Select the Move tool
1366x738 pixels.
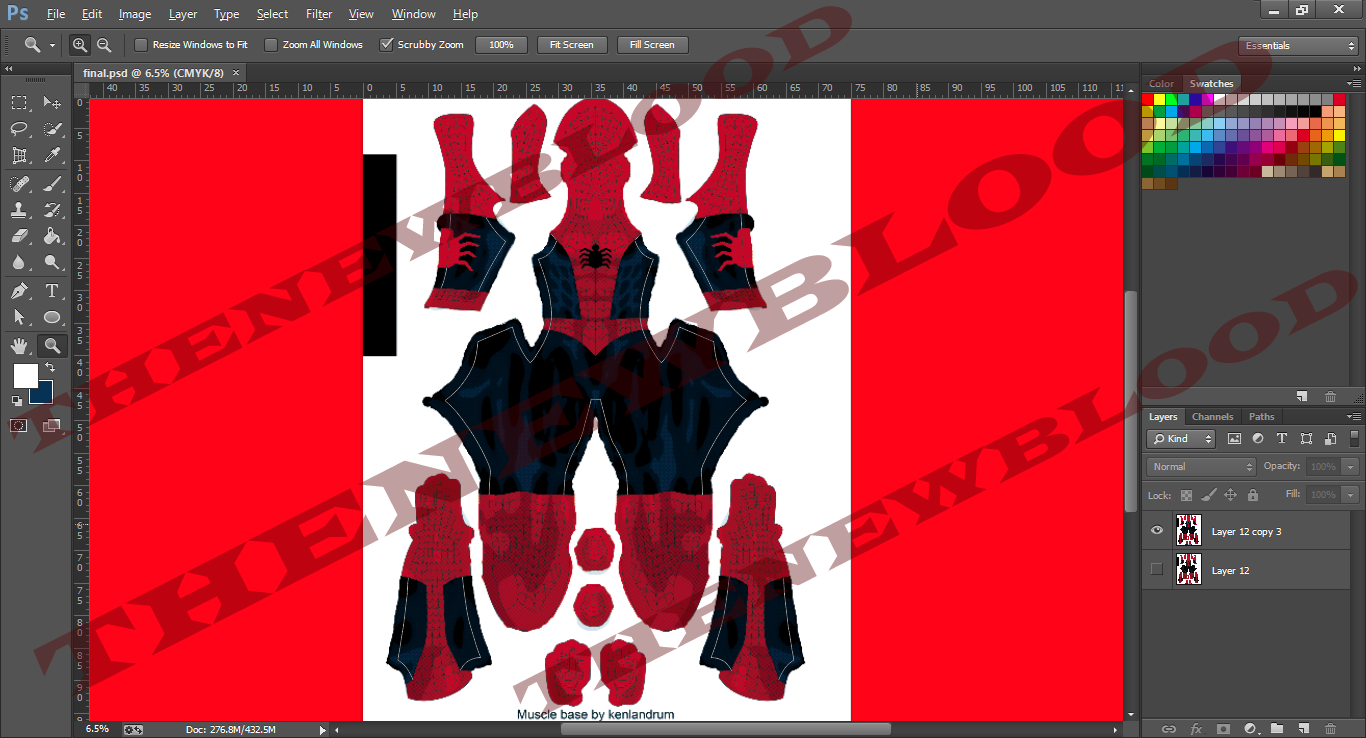[52, 102]
